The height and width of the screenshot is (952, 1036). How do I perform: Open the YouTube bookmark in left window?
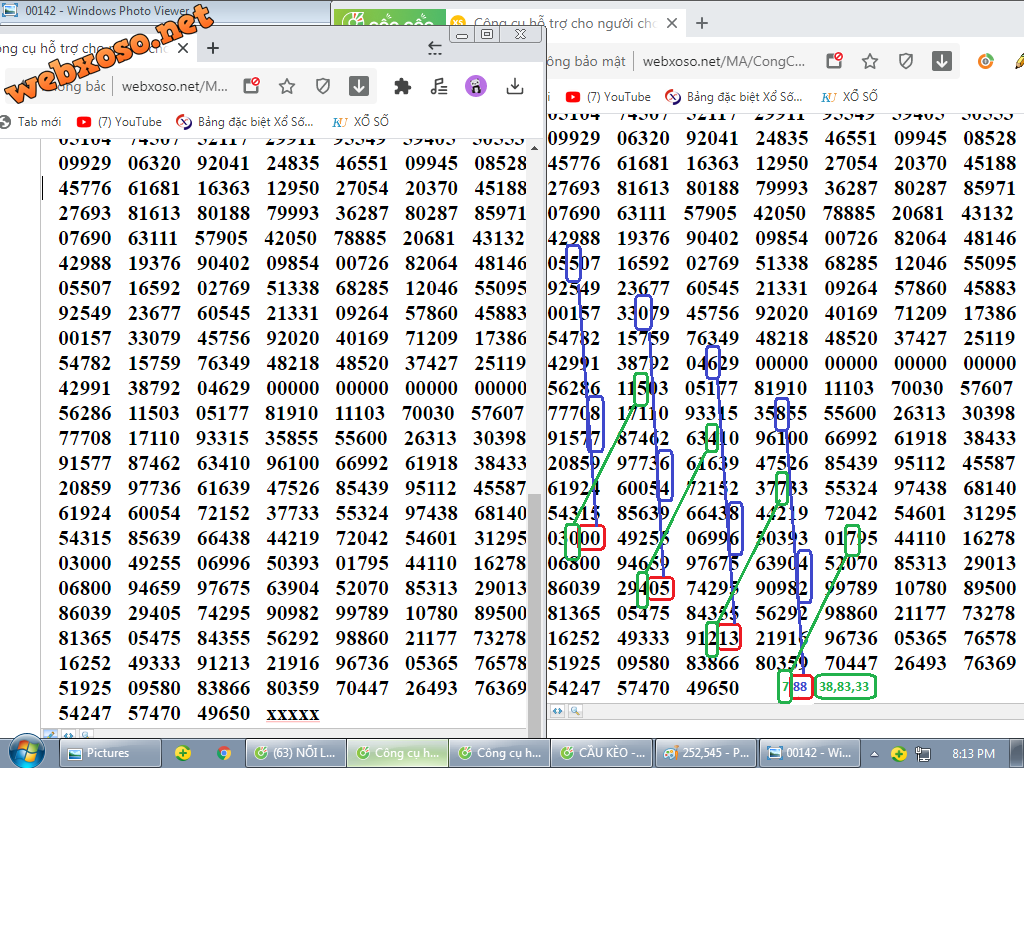pos(119,122)
